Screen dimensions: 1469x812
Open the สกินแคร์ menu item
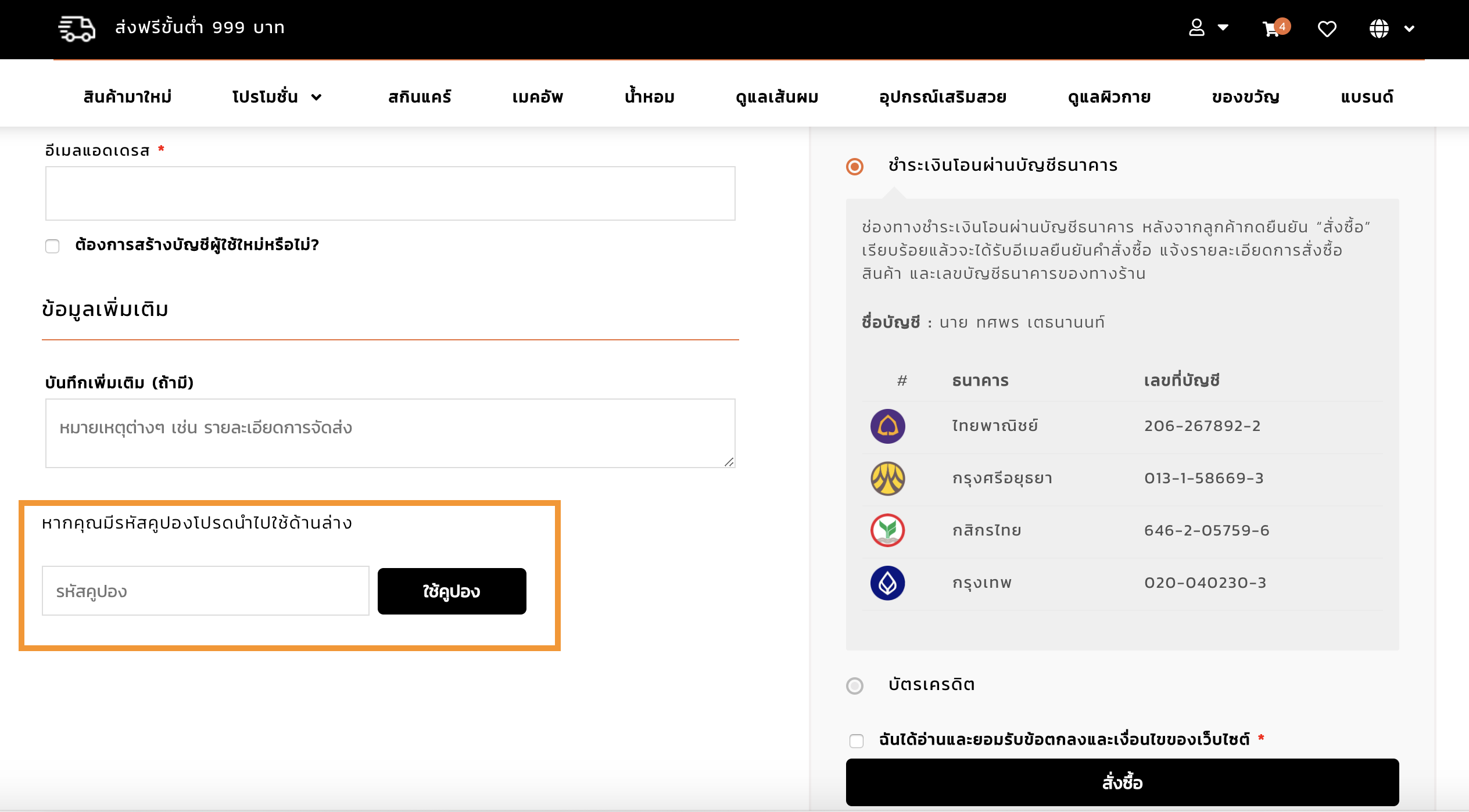pos(420,97)
